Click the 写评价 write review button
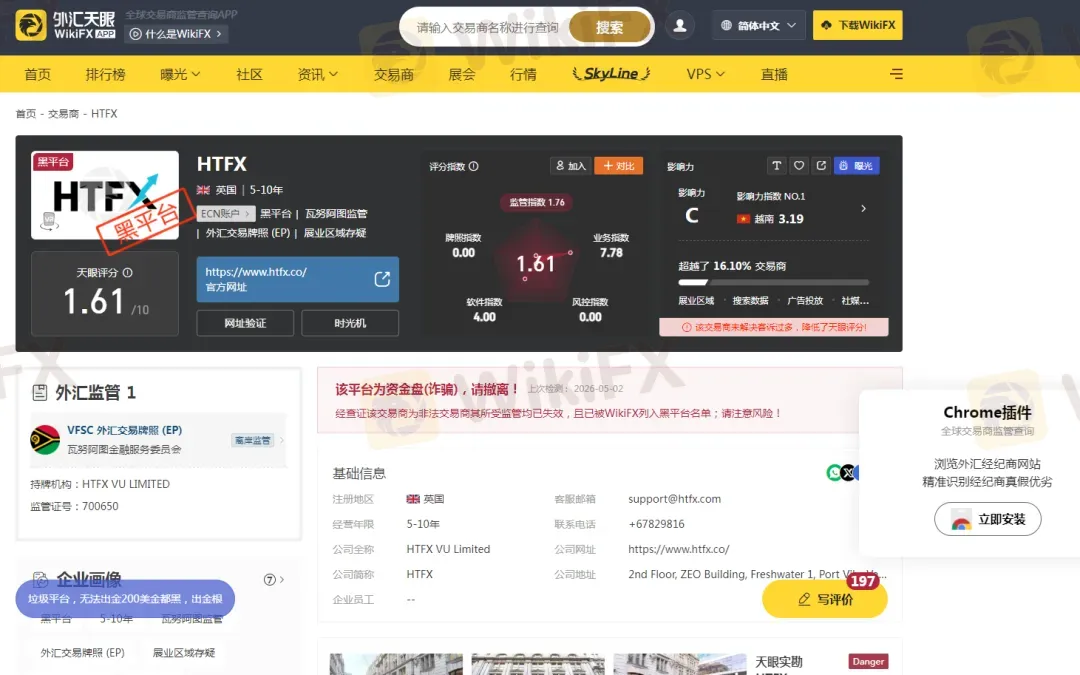 [824, 599]
